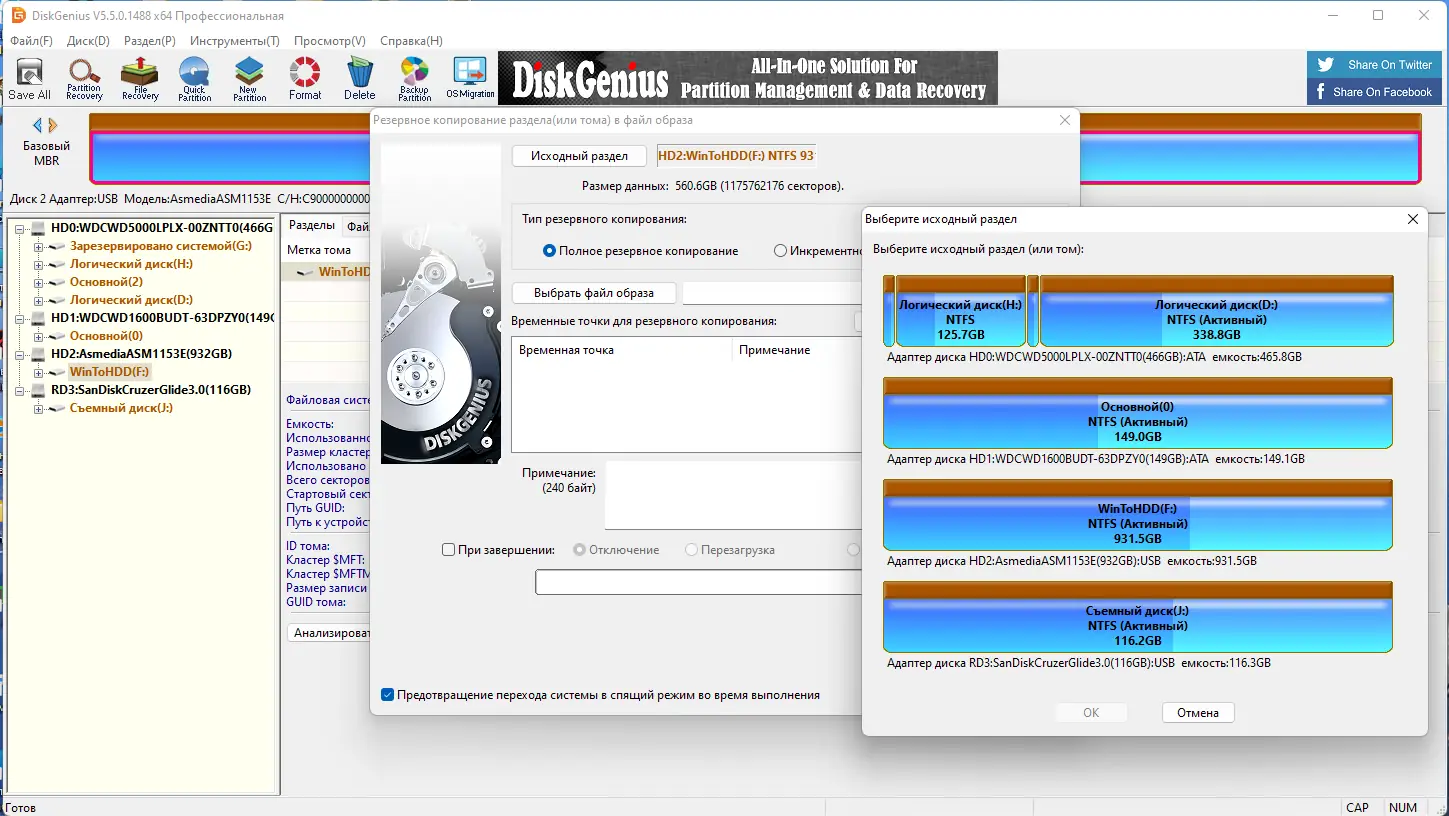Collapse the HD0 WDC disk node
The width and height of the screenshot is (1449, 816).
21,228
